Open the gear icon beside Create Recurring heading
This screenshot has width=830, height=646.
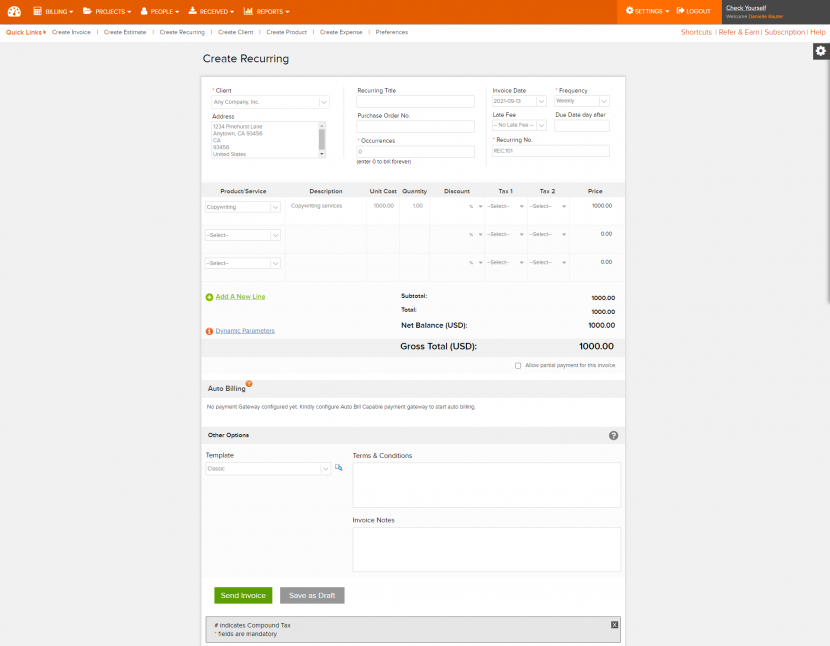tap(819, 50)
